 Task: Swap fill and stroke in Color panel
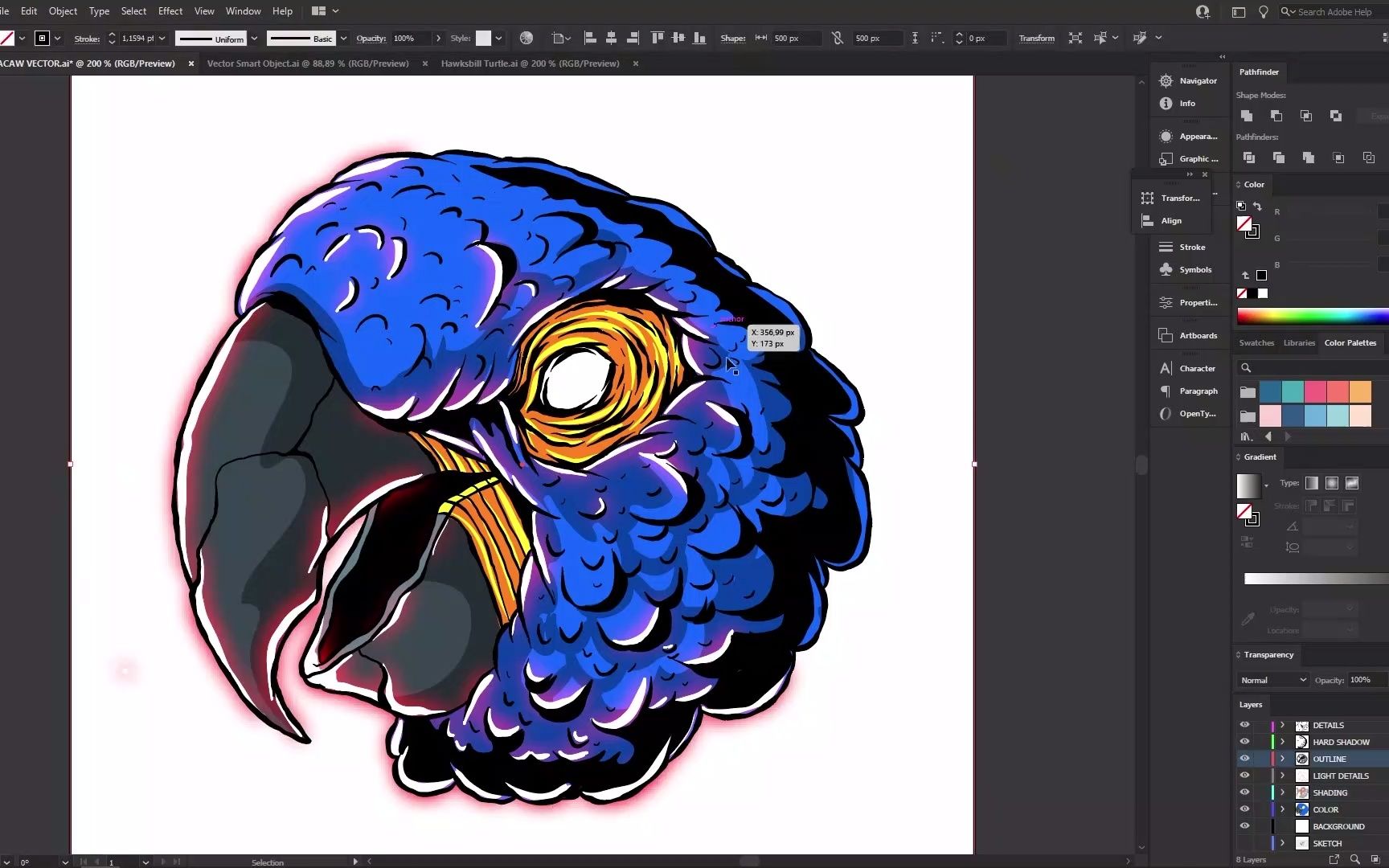click(x=1258, y=207)
